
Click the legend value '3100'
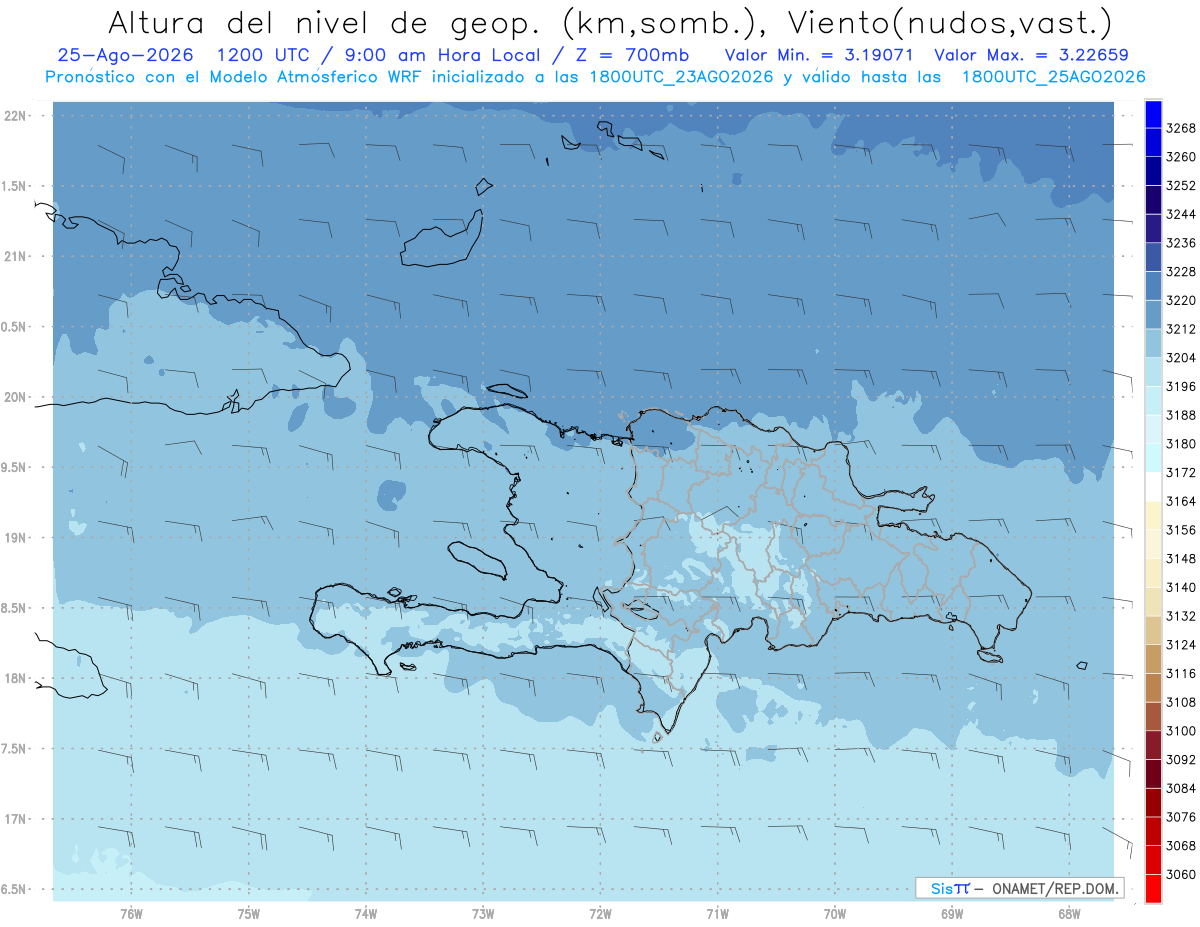pos(1181,731)
